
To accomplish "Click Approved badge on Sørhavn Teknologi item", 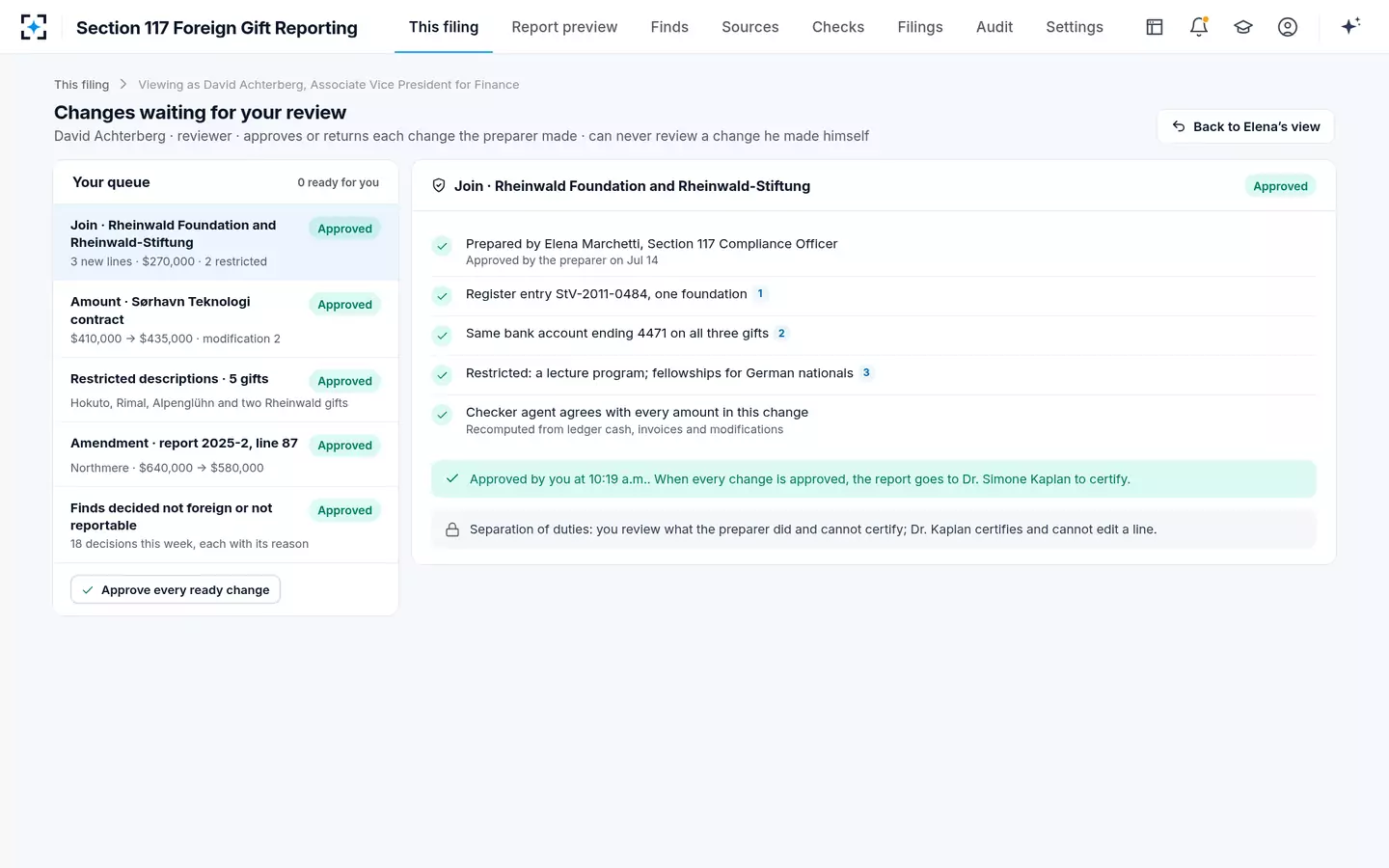I will coord(344,305).
